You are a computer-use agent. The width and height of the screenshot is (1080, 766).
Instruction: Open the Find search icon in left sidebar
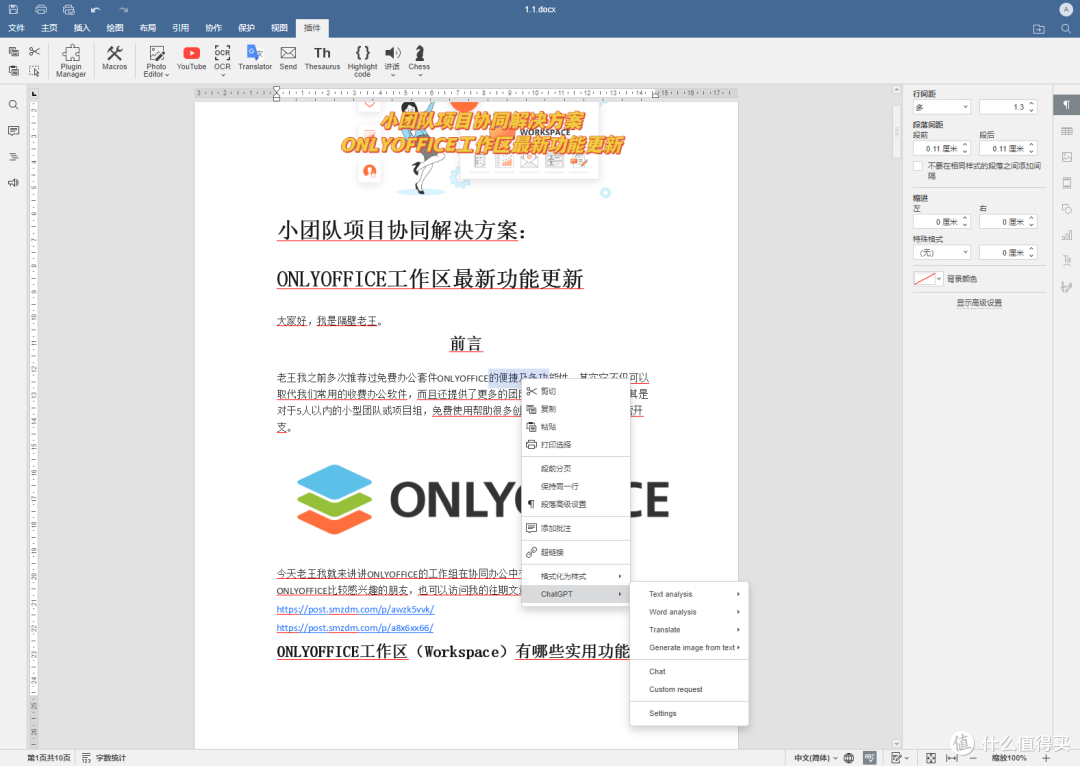13,105
